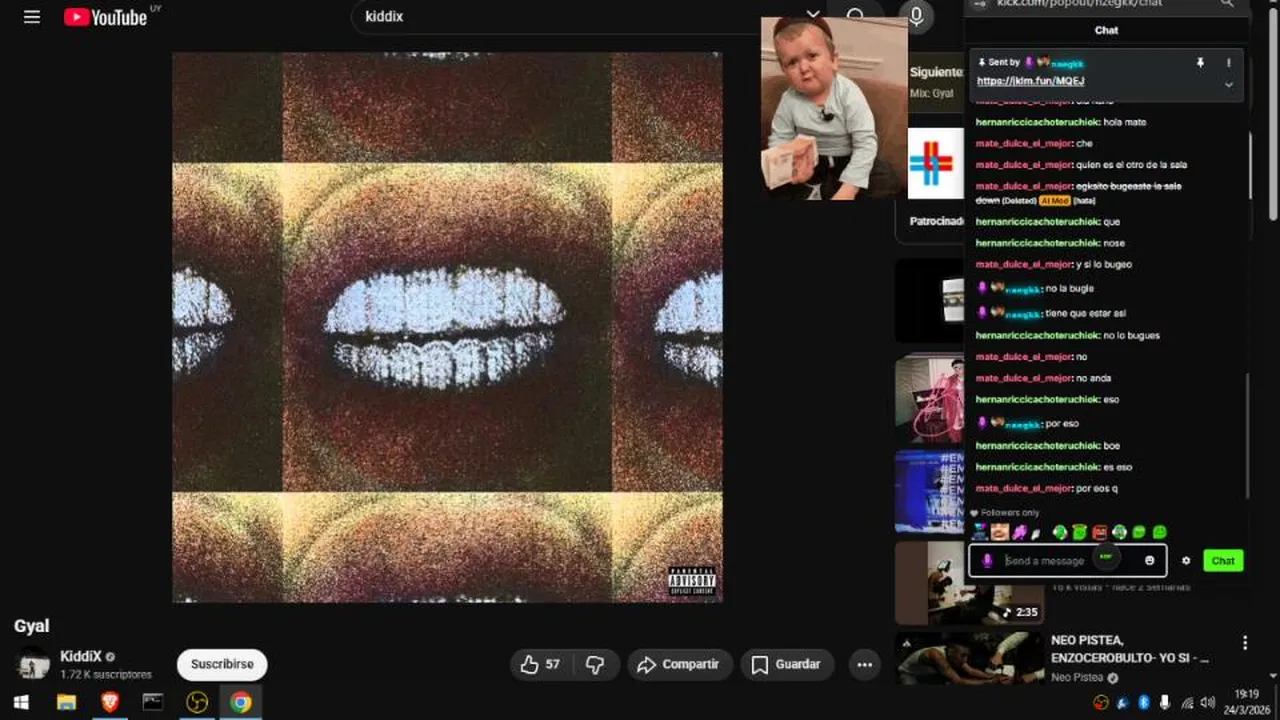Save the video with Guardar

coord(787,665)
